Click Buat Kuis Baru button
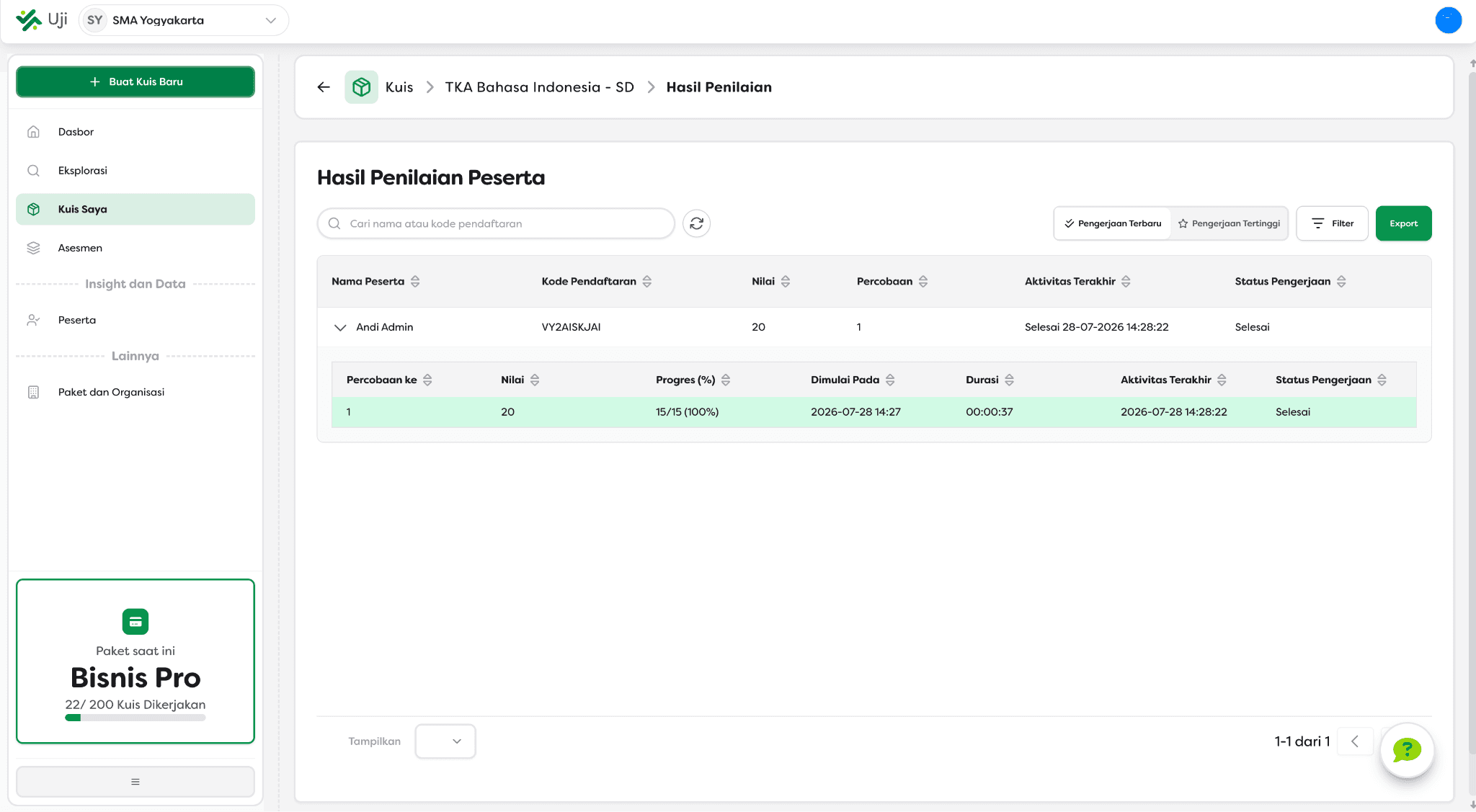 (x=135, y=81)
